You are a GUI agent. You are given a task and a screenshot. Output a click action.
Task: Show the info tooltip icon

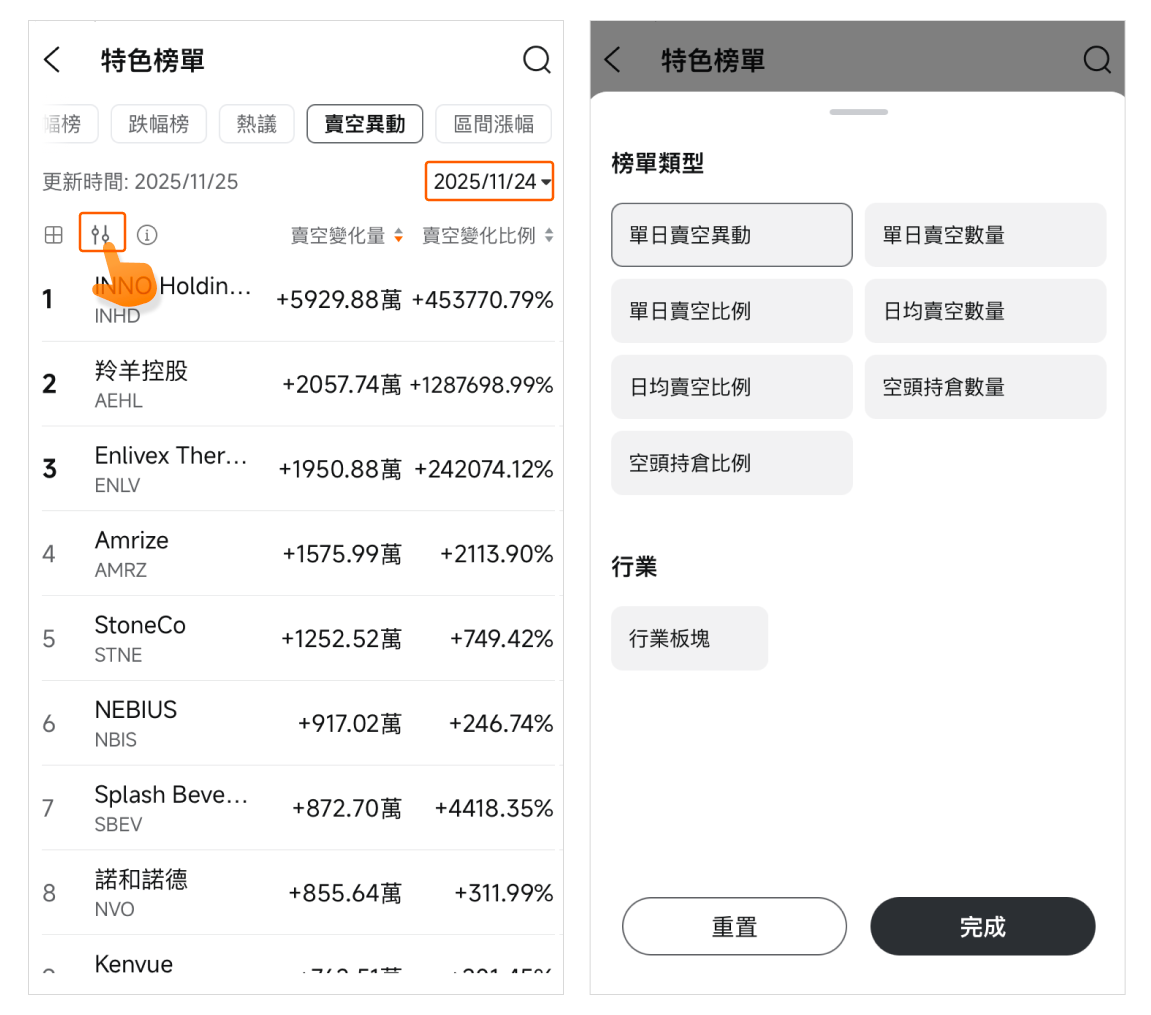[x=148, y=236]
